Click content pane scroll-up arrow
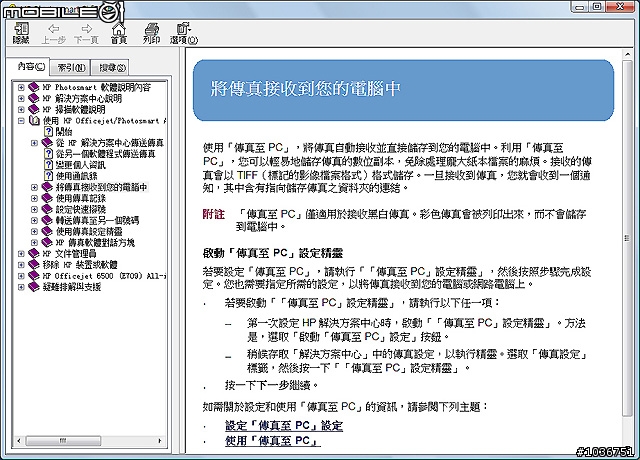This screenshot has height=460, width=640. click(x=627, y=54)
